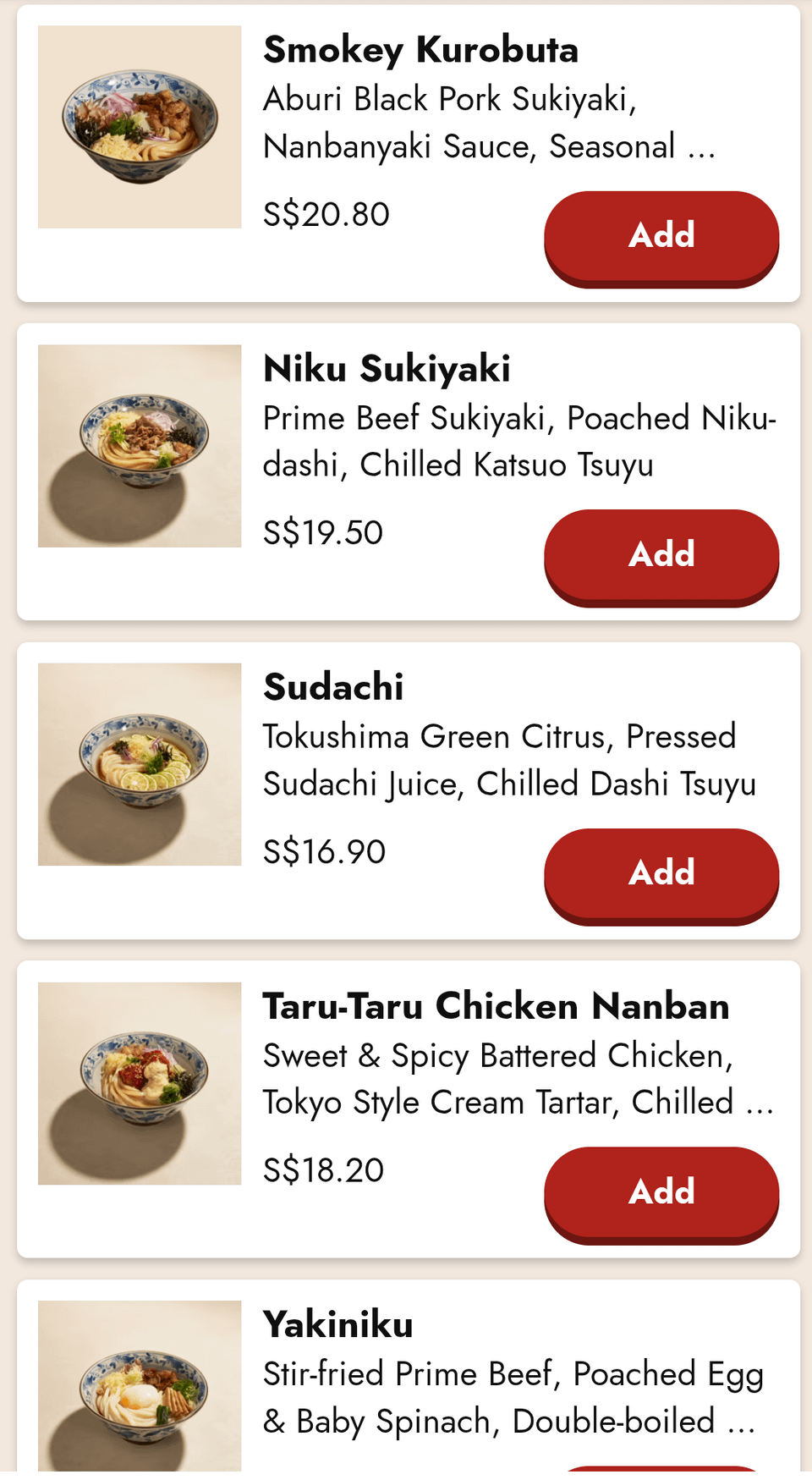
Task: View the Yakiniku bowl thumbnail
Action: 140,1388
